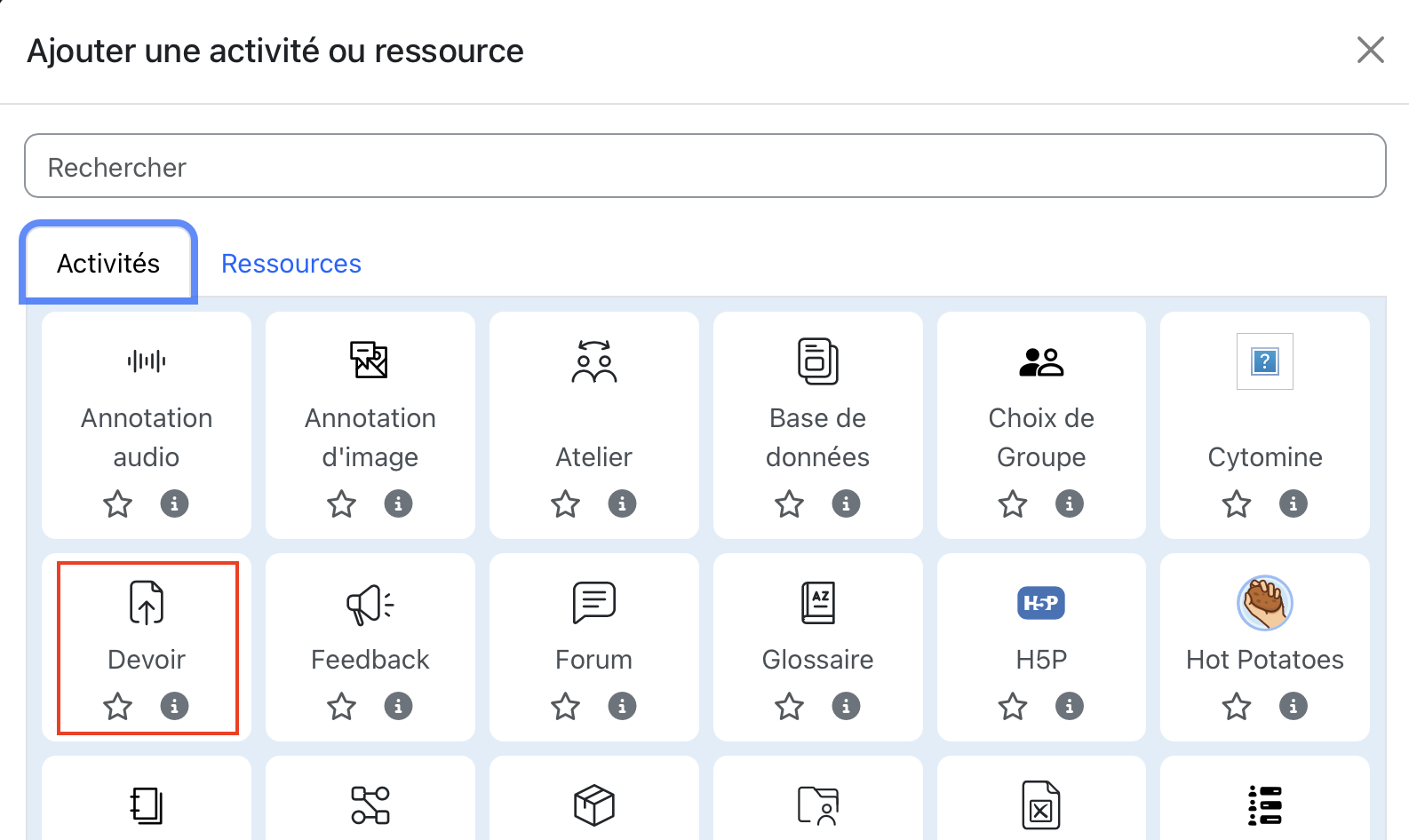The image size is (1409, 840).
Task: Choose the Feedback megaphone icon
Action: 370,605
